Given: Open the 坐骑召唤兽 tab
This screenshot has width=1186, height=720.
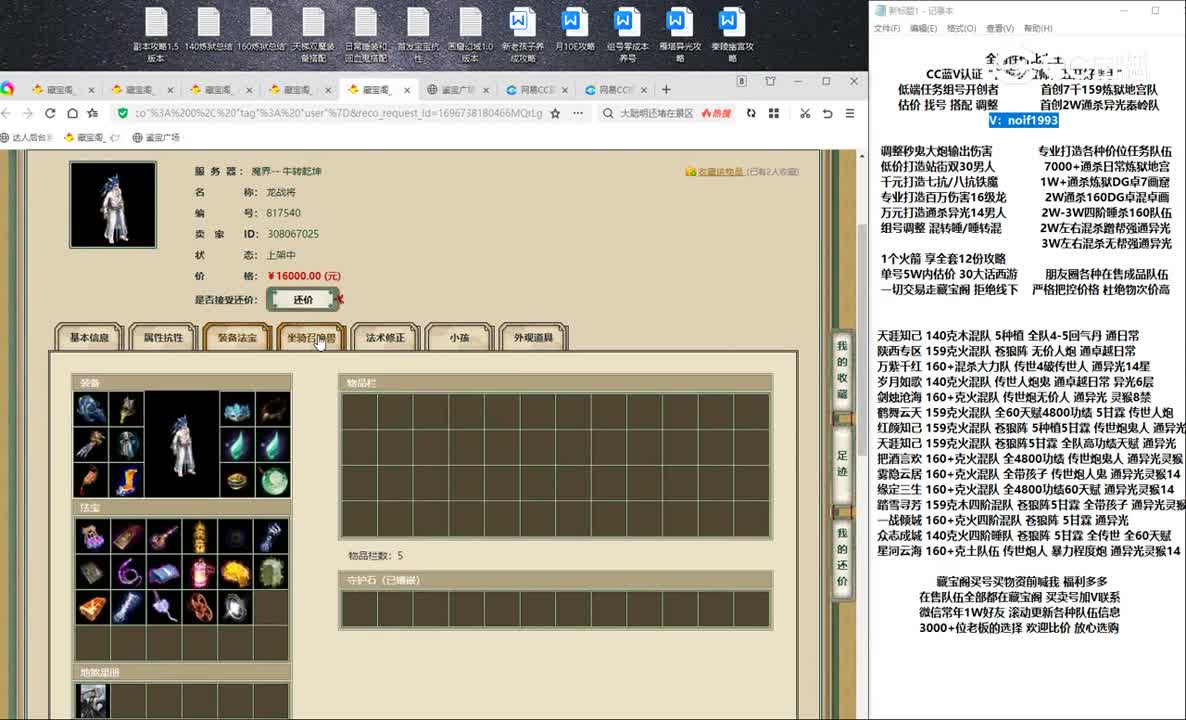Looking at the screenshot, I should (x=312, y=337).
